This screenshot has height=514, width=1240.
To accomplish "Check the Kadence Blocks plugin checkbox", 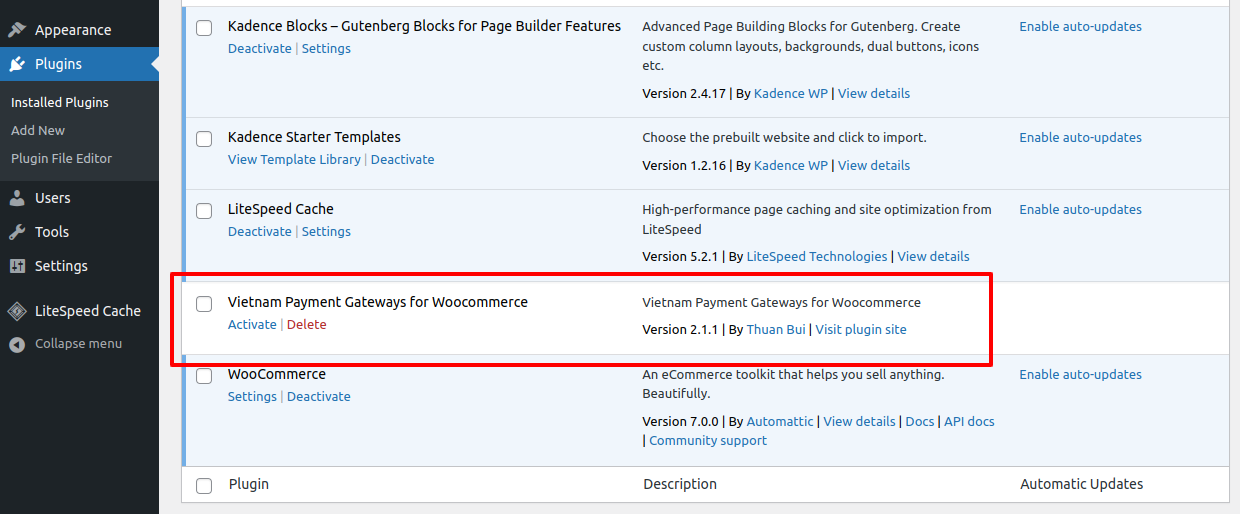I will coord(204,28).
